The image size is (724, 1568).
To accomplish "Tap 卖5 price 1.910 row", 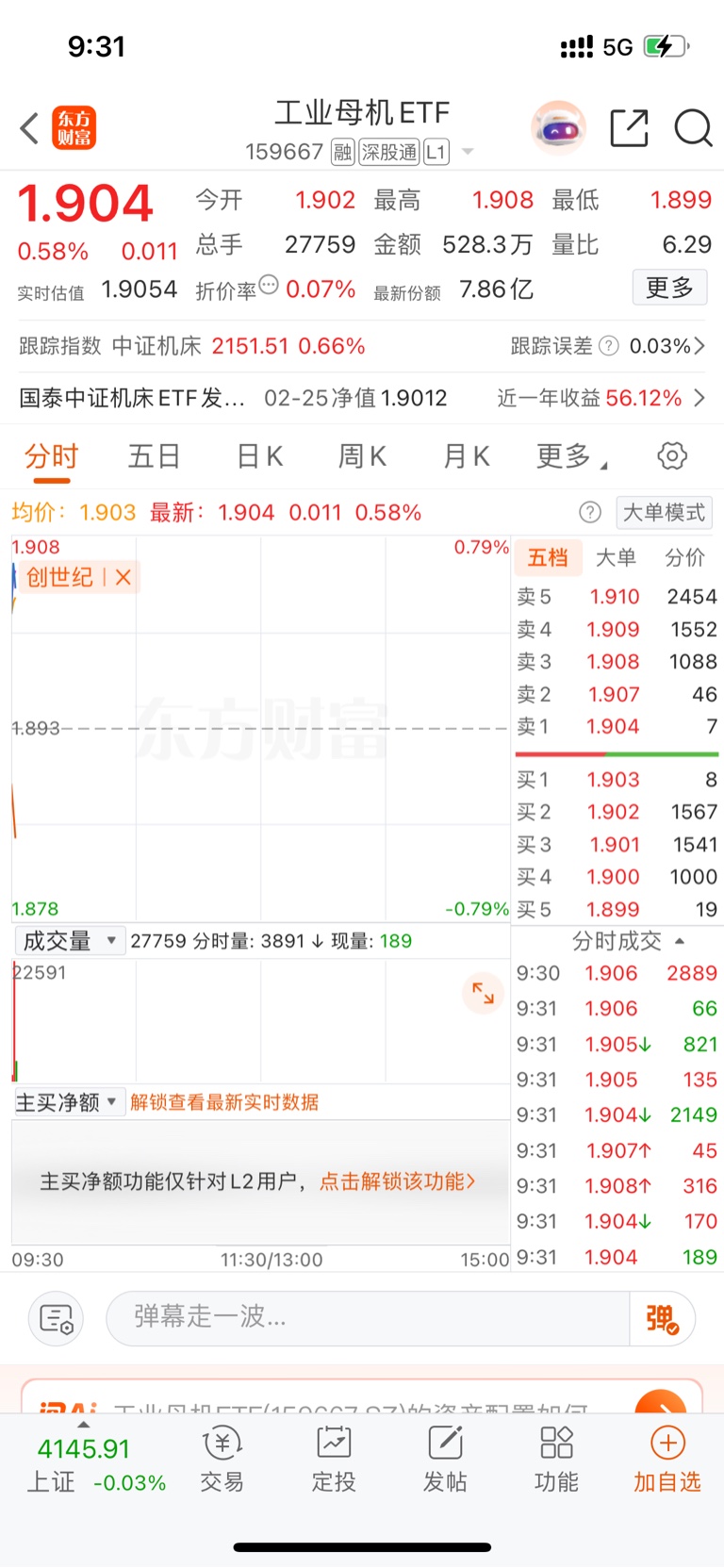I will point(617,597).
